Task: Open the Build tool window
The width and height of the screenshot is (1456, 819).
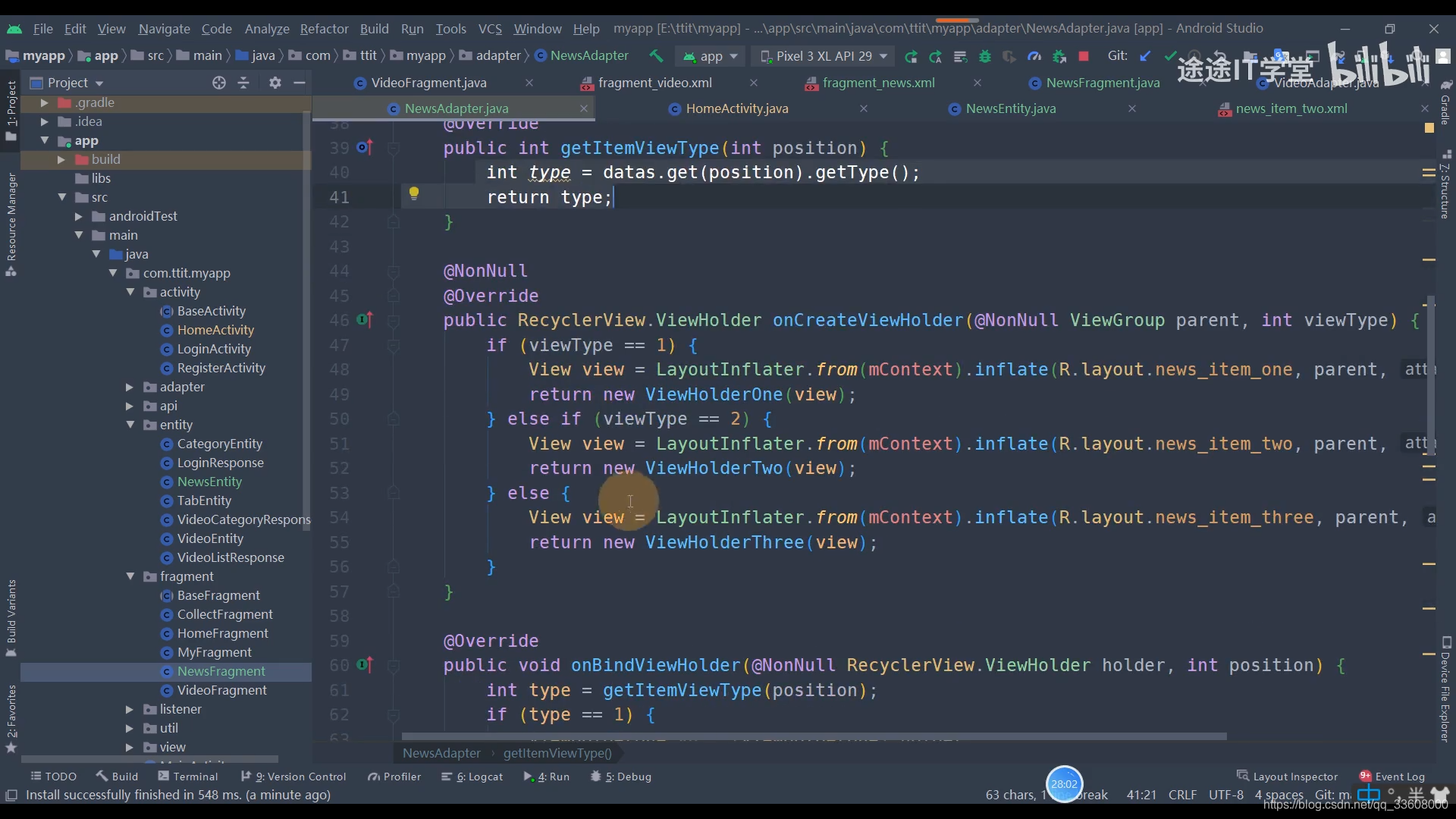Action: (117, 777)
